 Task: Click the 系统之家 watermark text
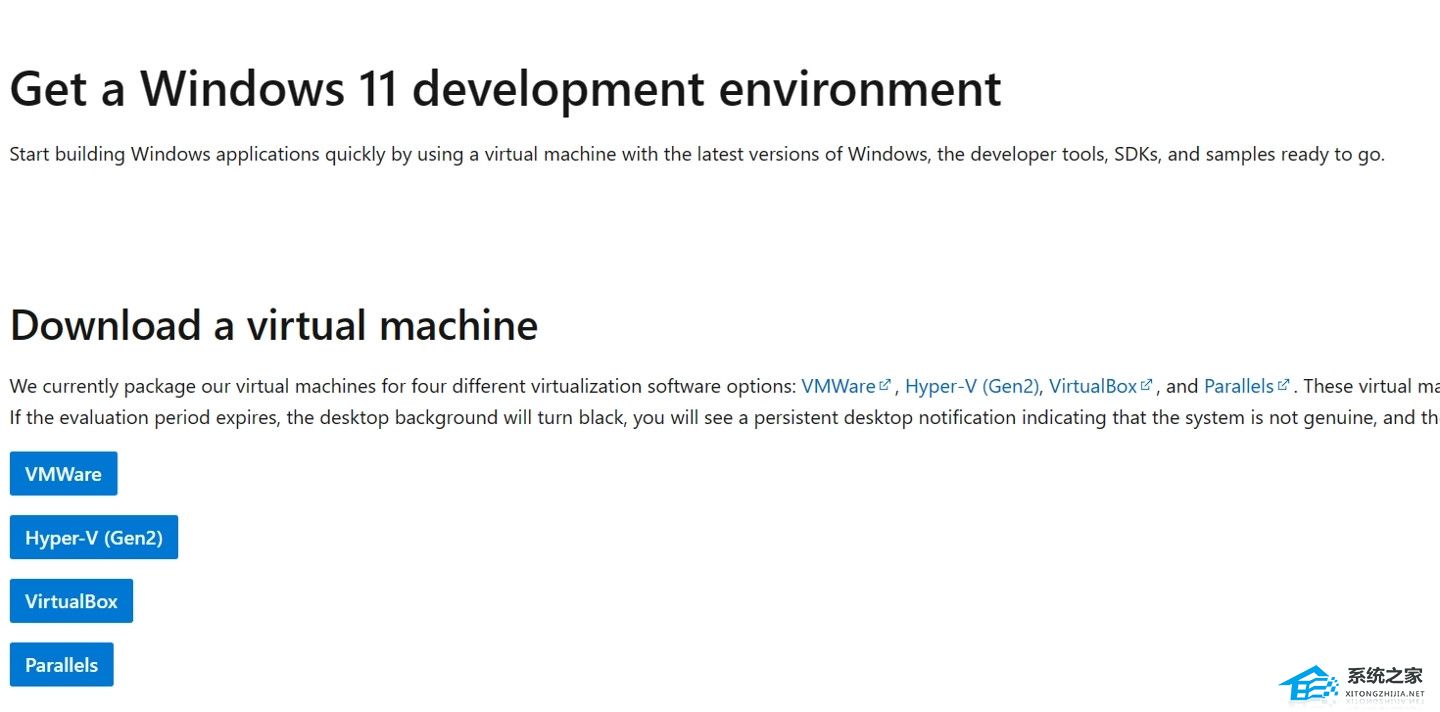(x=1384, y=676)
